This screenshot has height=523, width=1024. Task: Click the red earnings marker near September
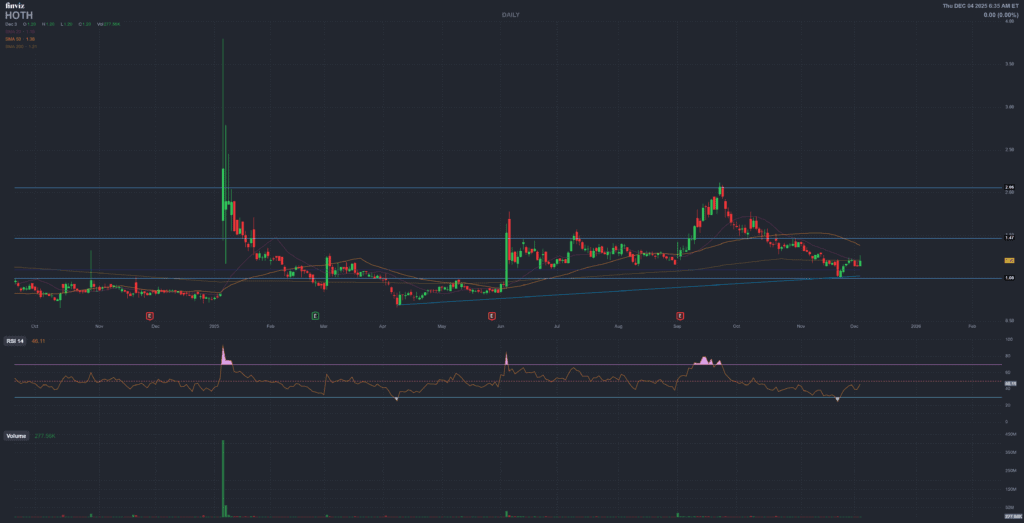pos(680,315)
